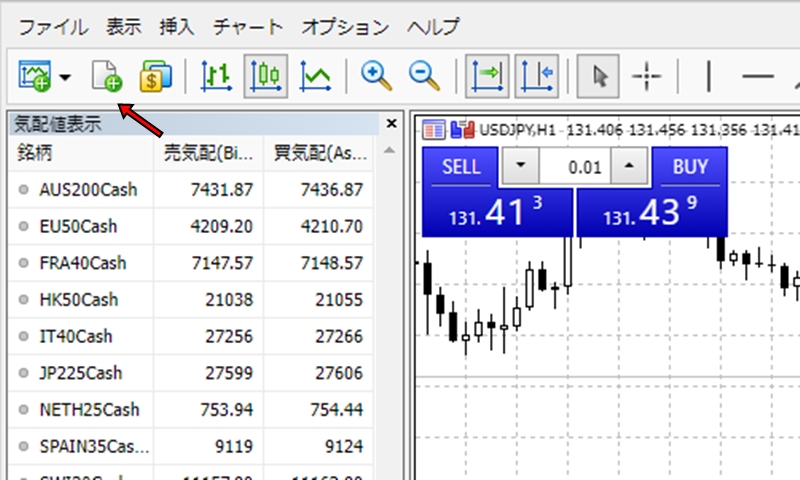Image resolution: width=800 pixels, height=480 pixels.
Task: Click EU50Cash ask price 4210.70
Action: click(x=332, y=226)
